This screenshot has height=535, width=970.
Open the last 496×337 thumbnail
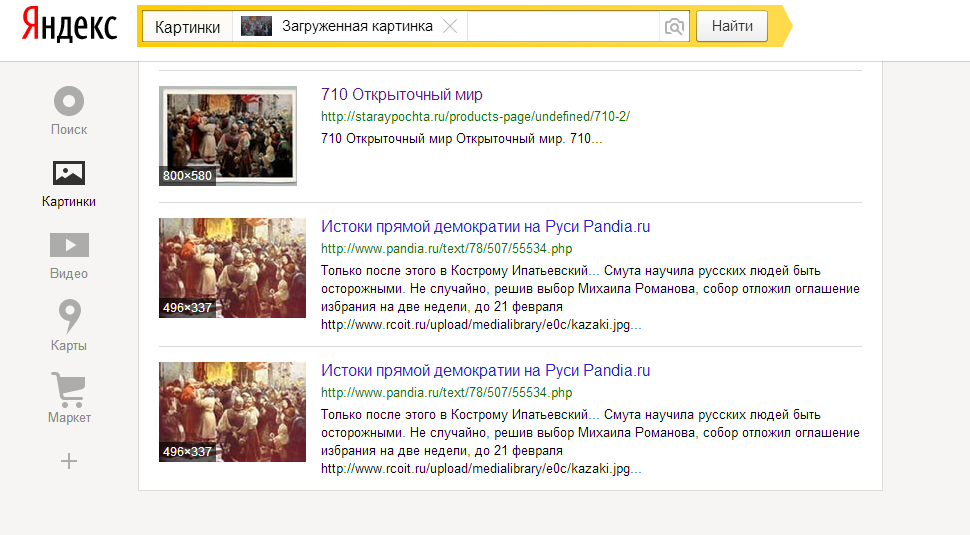pos(232,412)
